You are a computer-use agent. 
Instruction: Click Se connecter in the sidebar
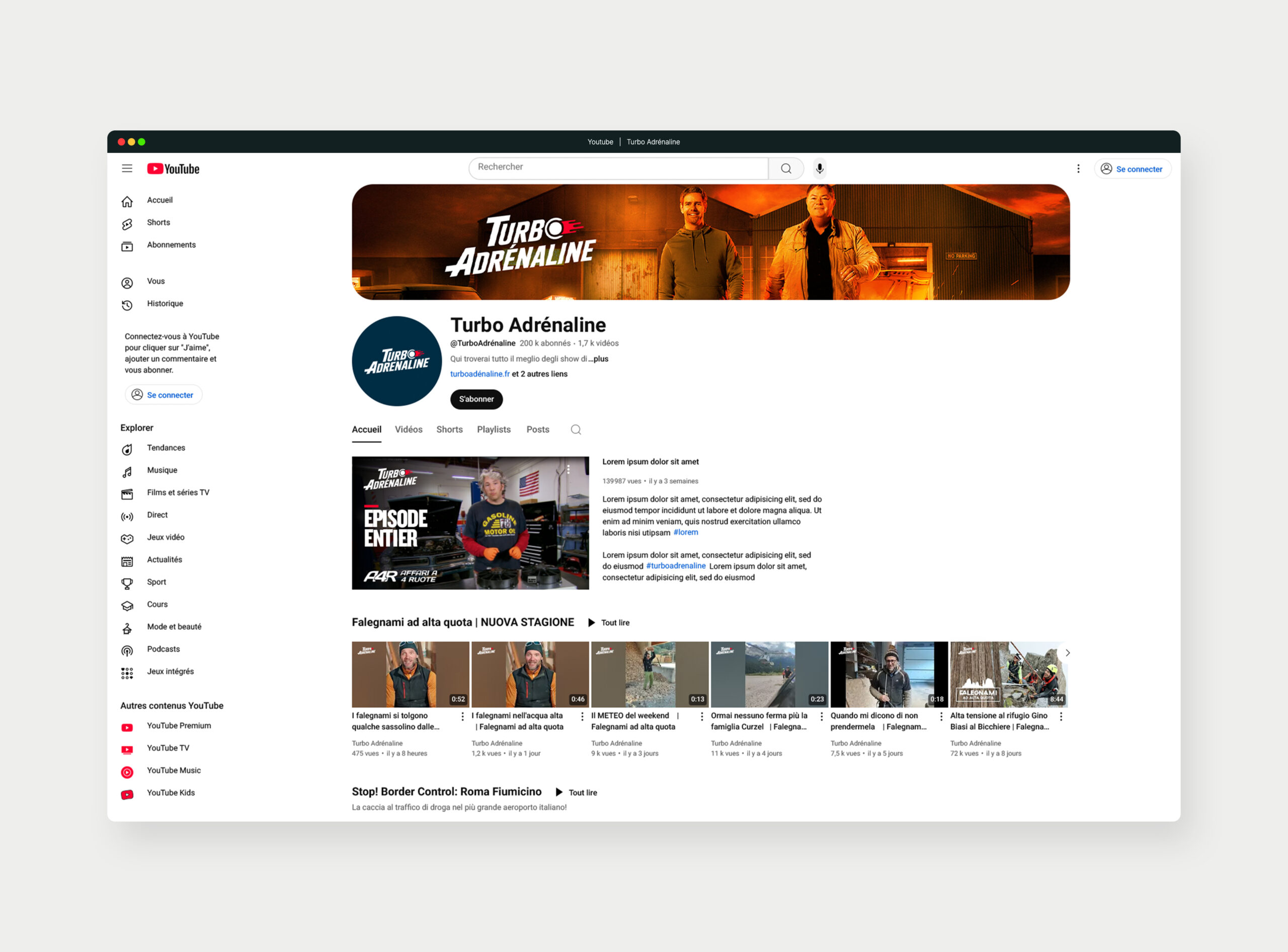coord(164,395)
